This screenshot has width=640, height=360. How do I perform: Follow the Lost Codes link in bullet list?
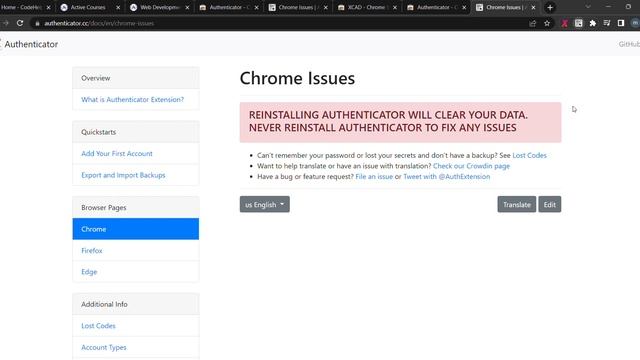coord(529,155)
